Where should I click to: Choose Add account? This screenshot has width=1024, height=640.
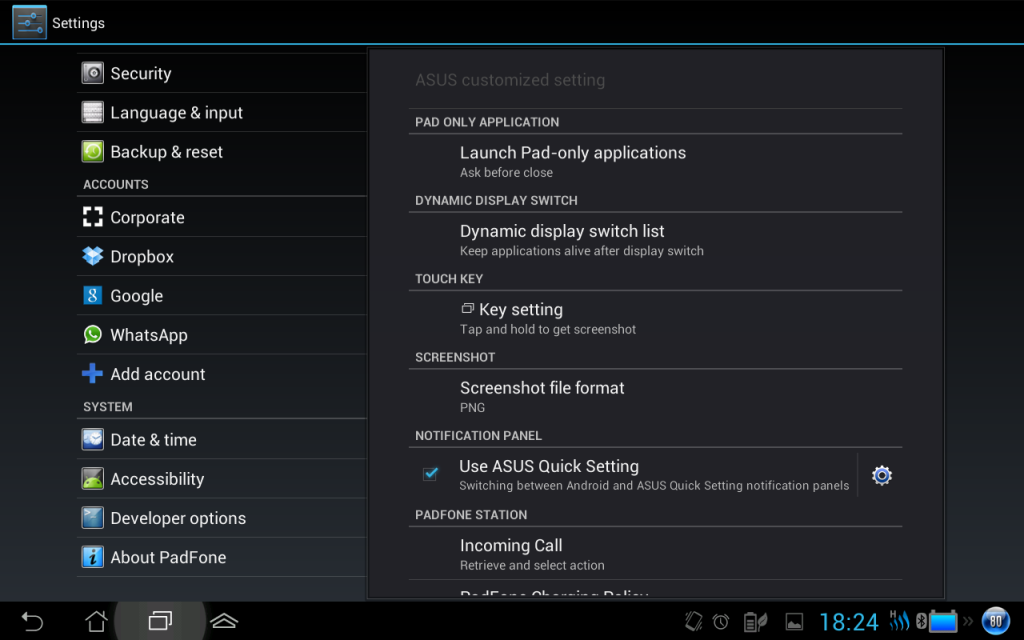[221, 374]
